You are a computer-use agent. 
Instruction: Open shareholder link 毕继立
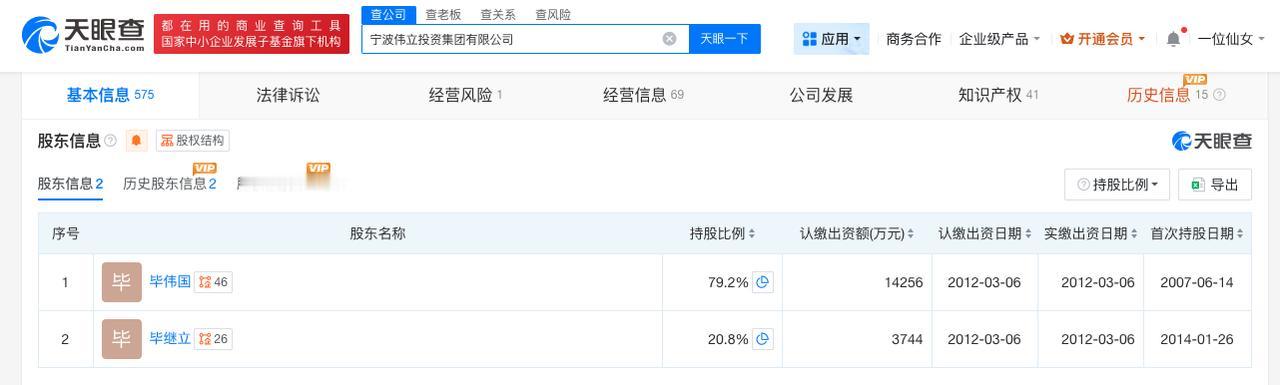169,339
